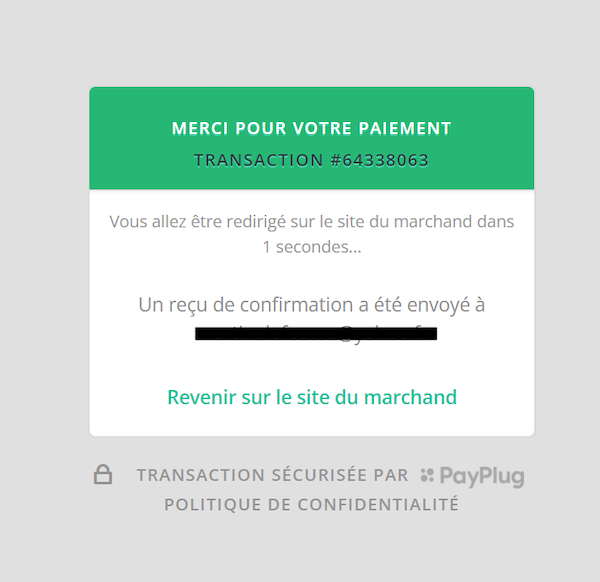This screenshot has height=582, width=600.
Task: Click the Transaction sécurisée par label
Action: [x=272, y=475]
